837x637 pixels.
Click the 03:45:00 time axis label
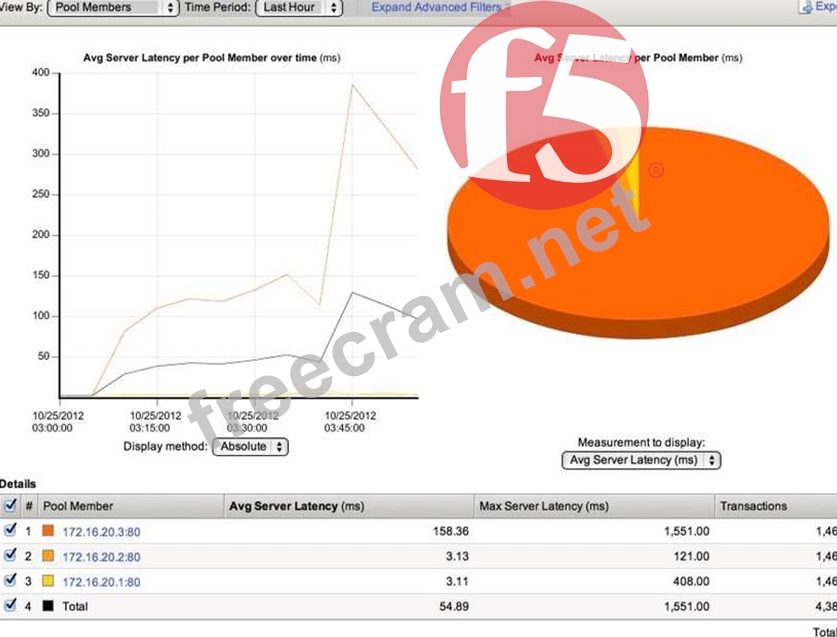pyautogui.click(x=344, y=428)
